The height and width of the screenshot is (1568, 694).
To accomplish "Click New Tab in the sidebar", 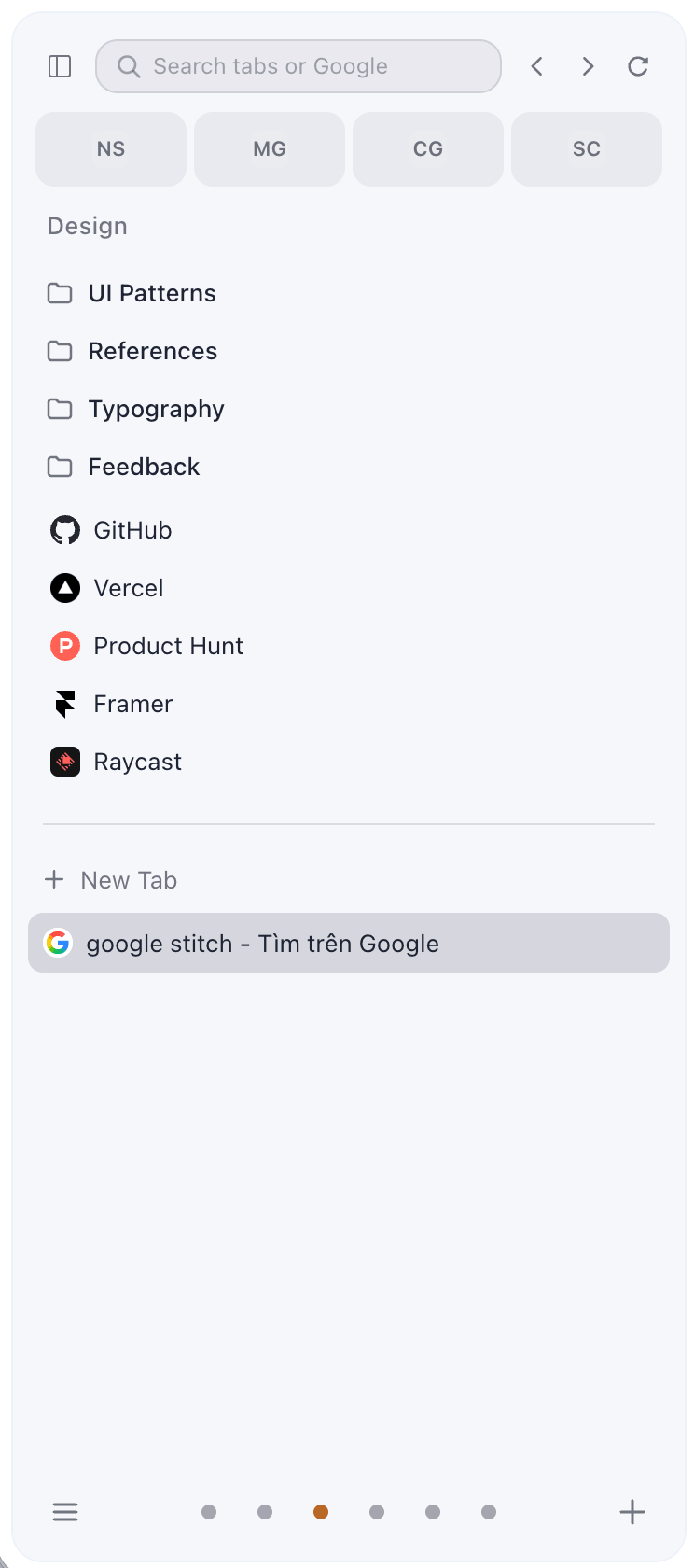I will [111, 880].
